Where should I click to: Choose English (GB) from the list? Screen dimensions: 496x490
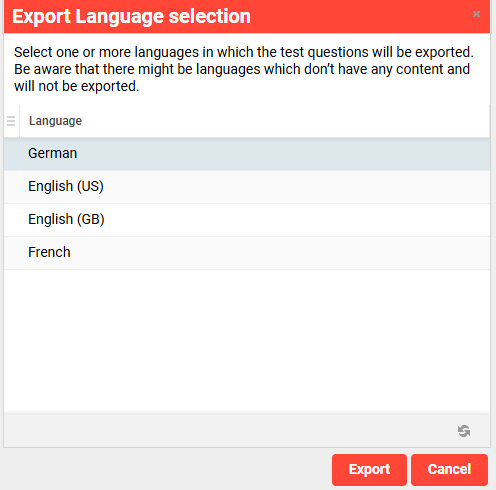click(x=247, y=220)
